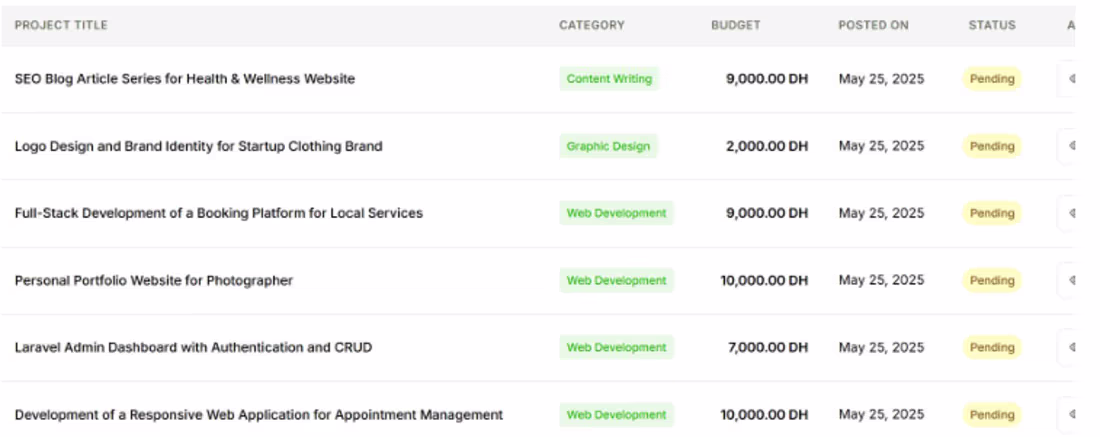The width and height of the screenshot is (1100, 437).
Task: Open Laravel Admin Dashboard with Authentication title
Action: click(194, 347)
